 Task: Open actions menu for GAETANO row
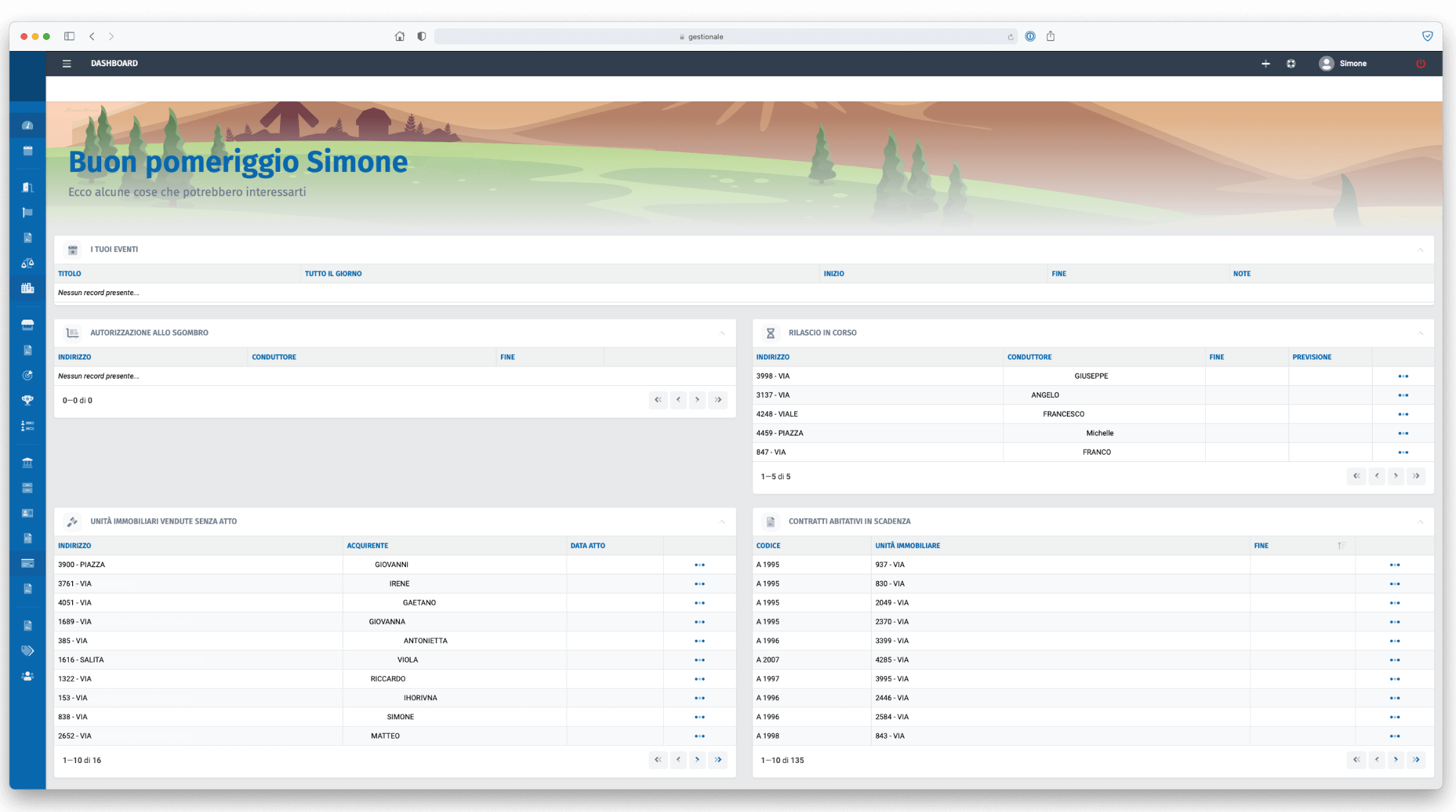(x=699, y=603)
